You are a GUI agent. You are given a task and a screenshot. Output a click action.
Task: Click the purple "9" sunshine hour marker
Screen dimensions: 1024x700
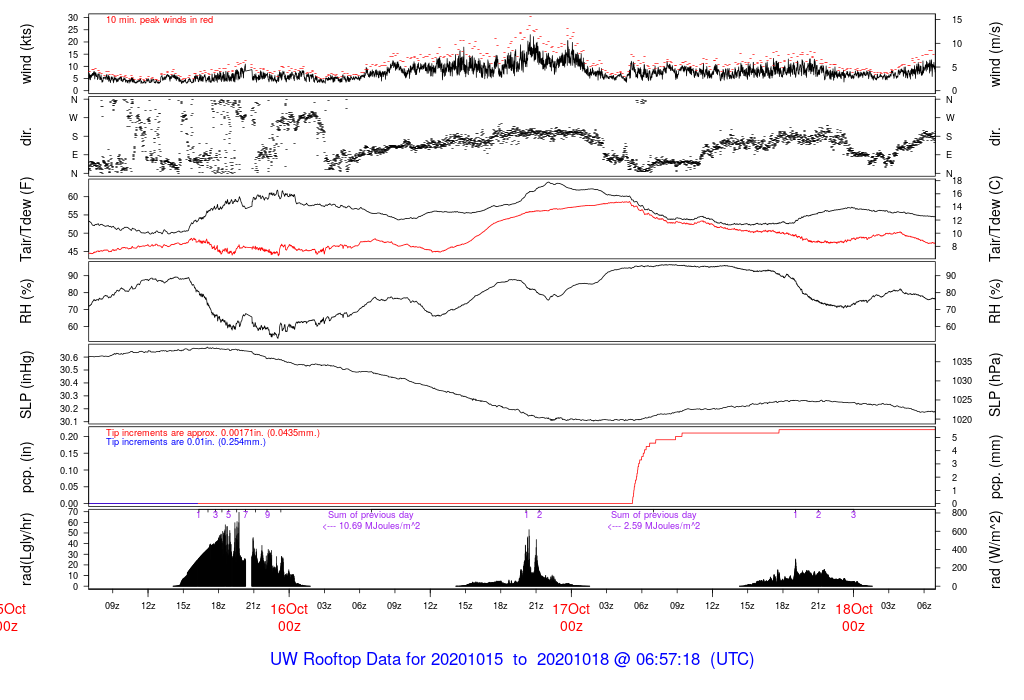pyautogui.click(x=267, y=515)
